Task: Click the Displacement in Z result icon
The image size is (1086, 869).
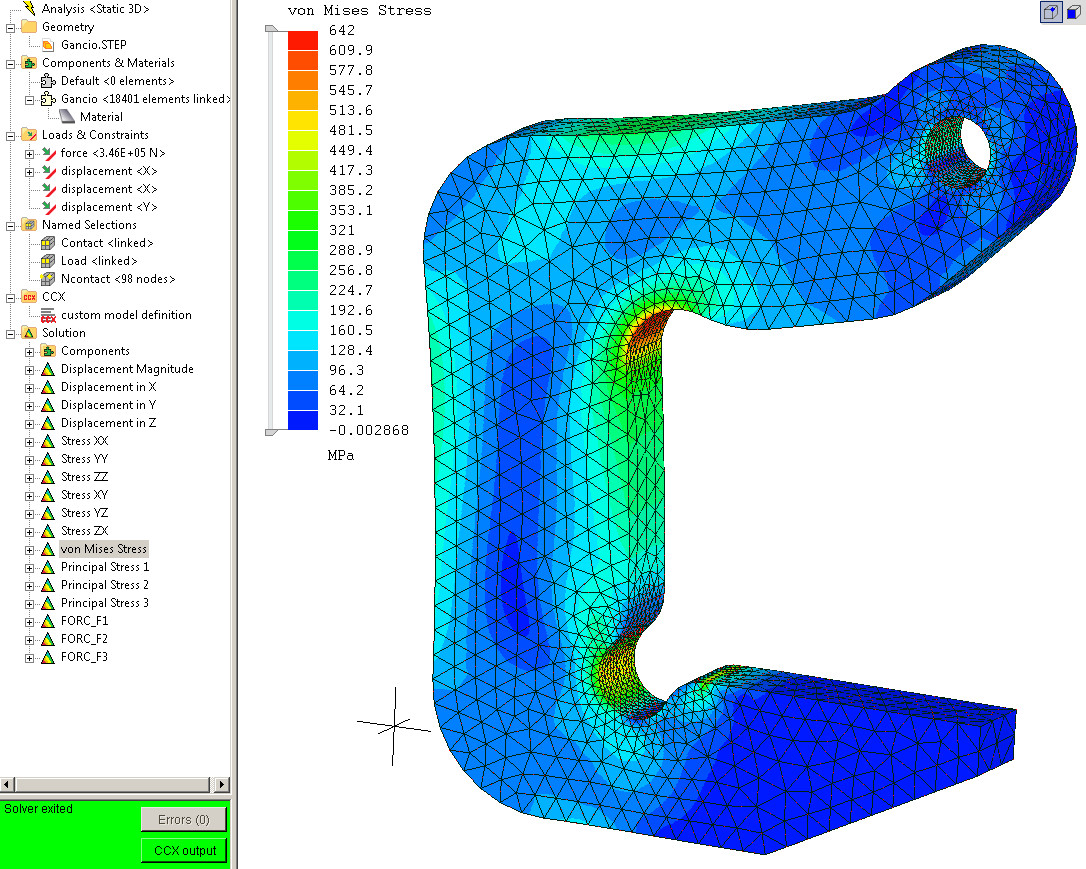Action: click(x=48, y=423)
